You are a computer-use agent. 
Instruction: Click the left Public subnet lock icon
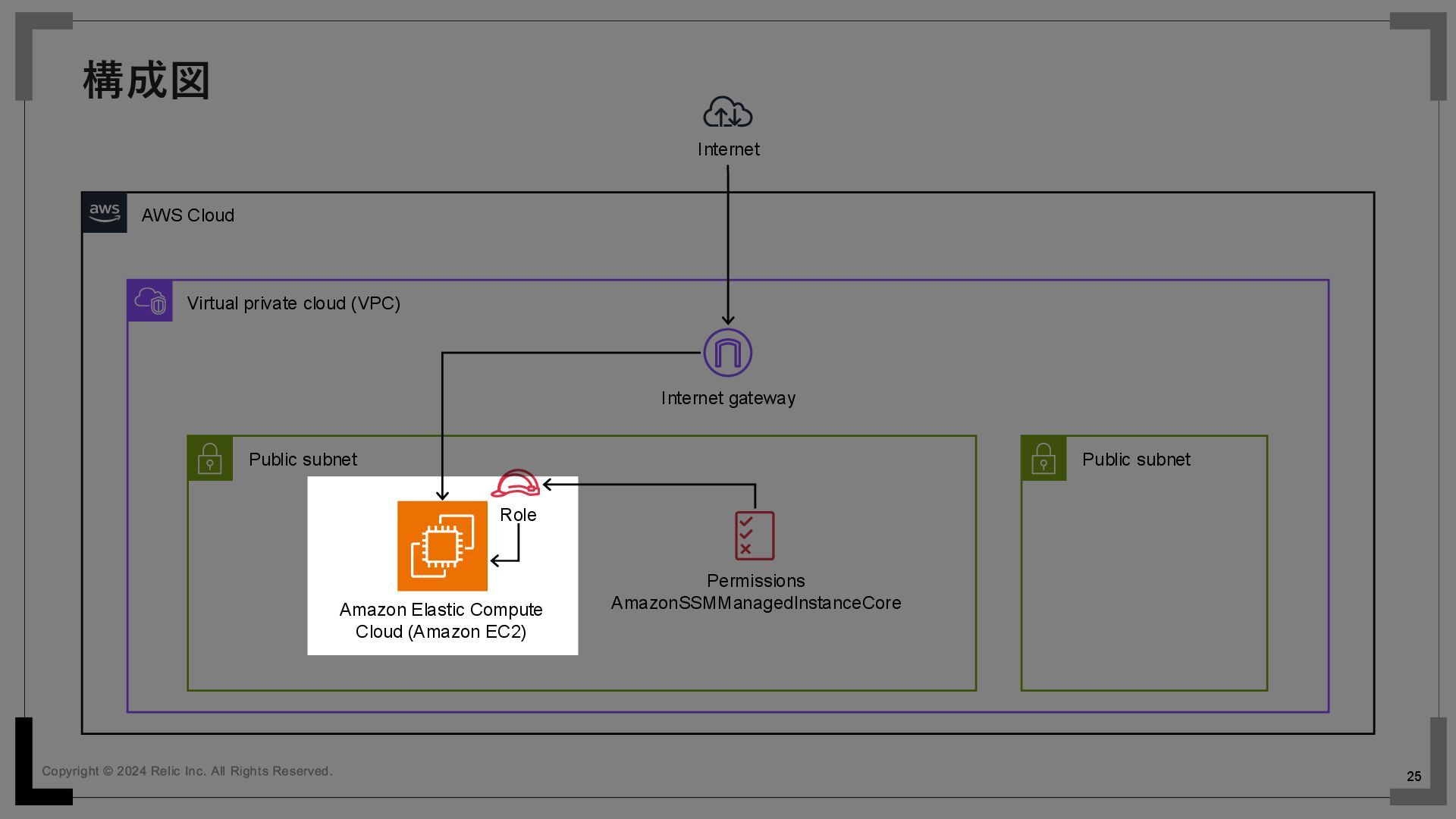(x=210, y=459)
